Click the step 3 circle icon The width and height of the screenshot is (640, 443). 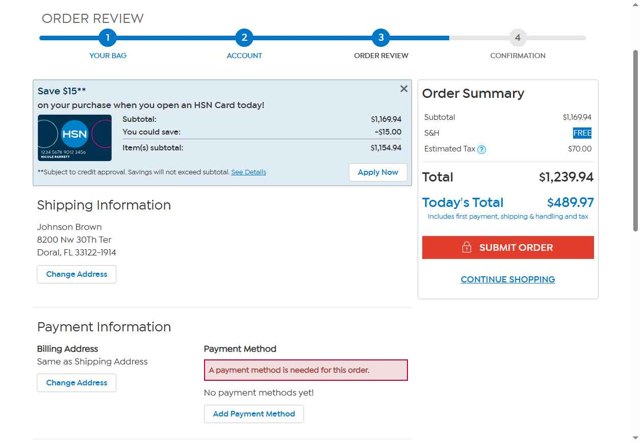click(381, 38)
